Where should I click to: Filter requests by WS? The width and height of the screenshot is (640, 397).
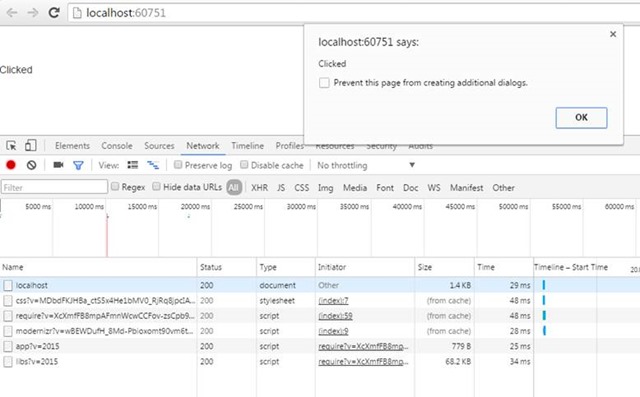434,188
